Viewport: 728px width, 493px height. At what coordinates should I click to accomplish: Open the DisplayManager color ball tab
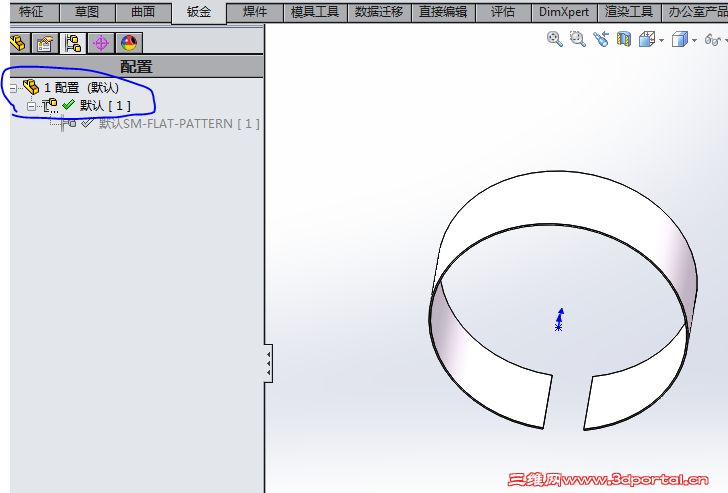coord(129,43)
